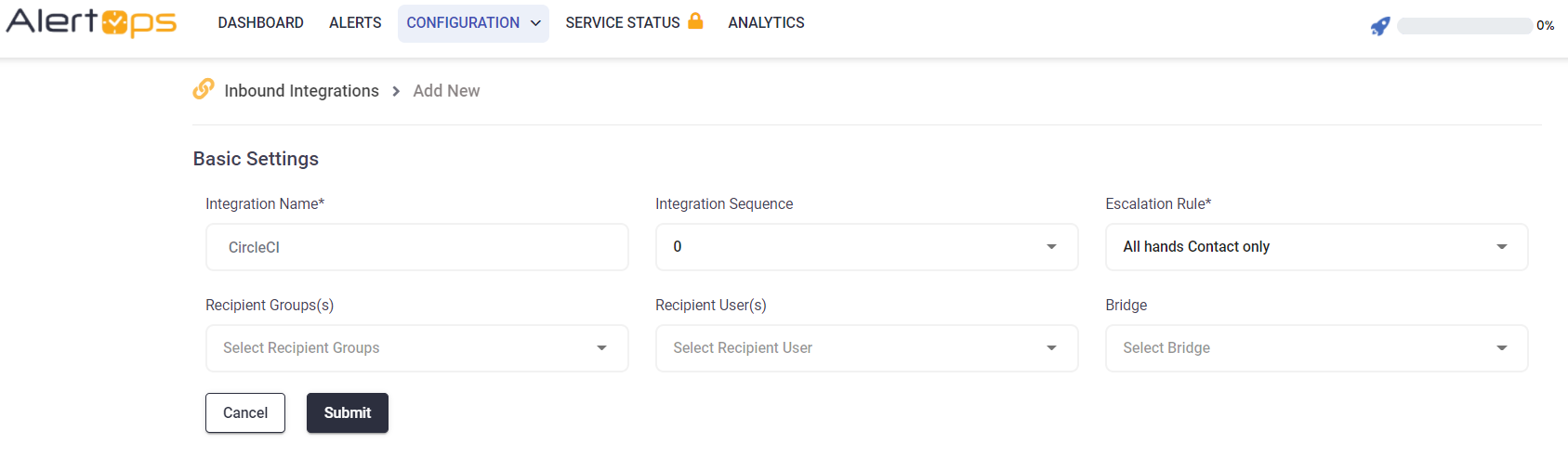Open the Select Recipient Groups dropdown
Viewport: 1568px width, 457px height.
pyautogui.click(x=417, y=348)
